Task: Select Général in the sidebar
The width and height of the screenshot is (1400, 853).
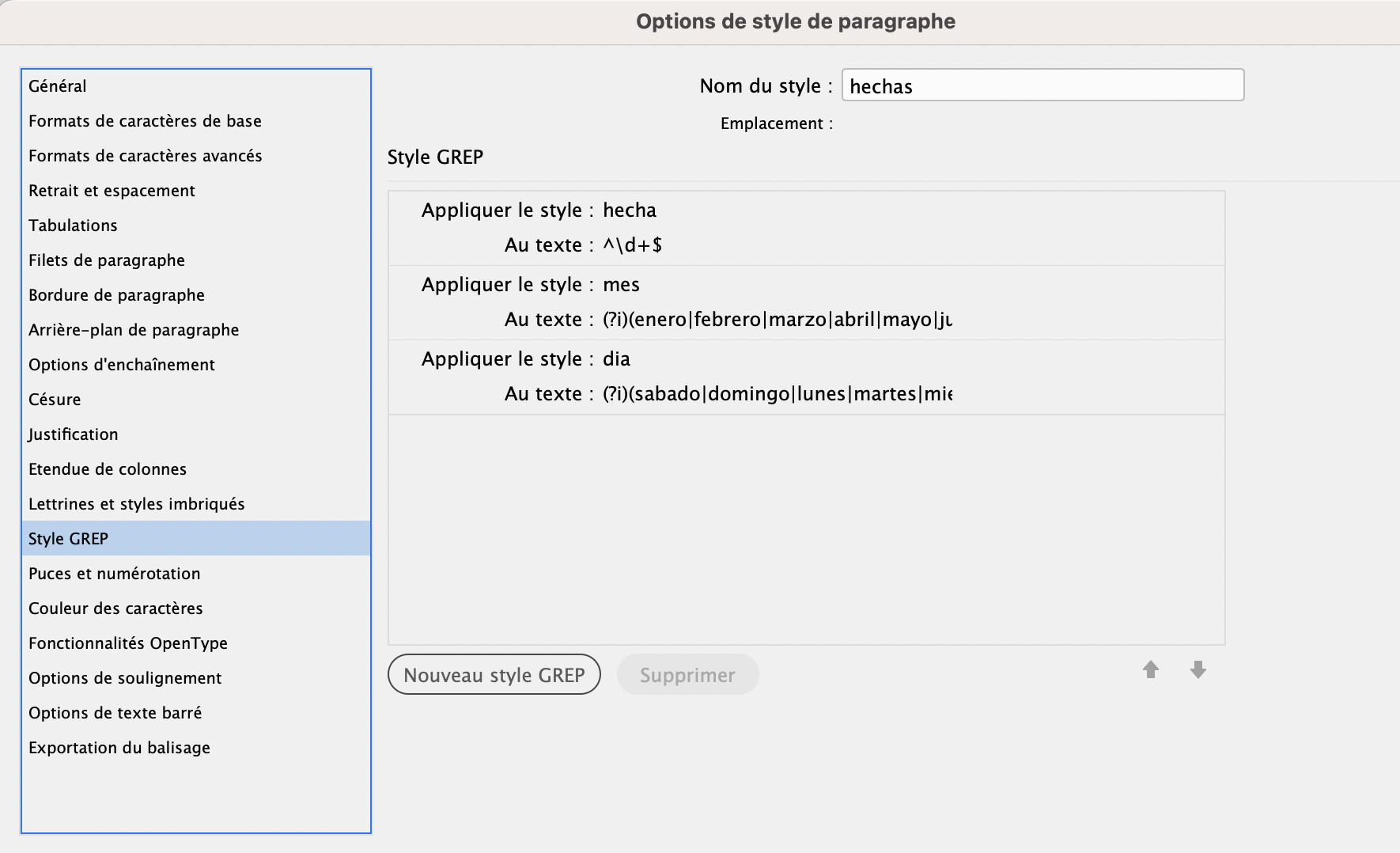Action: 57,85
